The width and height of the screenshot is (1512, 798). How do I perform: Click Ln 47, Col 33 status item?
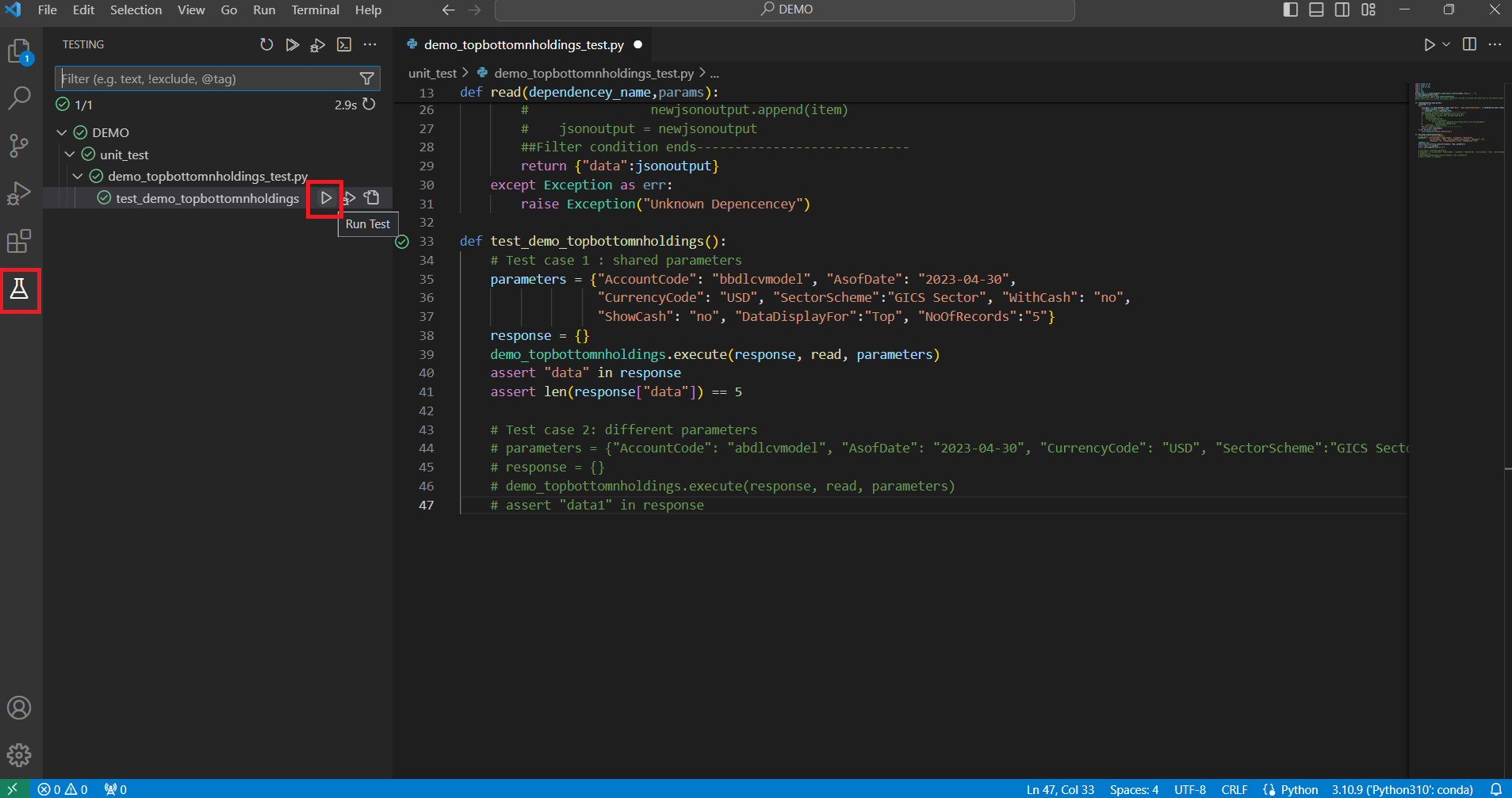tap(1060, 789)
